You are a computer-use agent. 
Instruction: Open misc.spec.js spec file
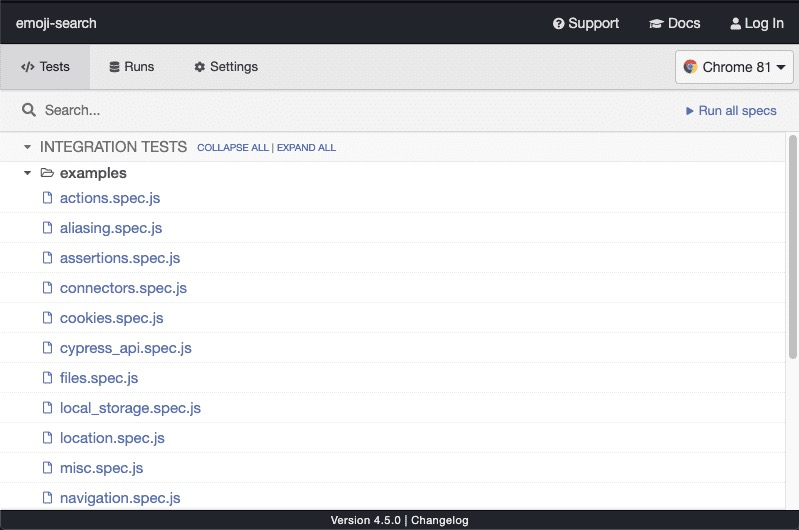101,468
